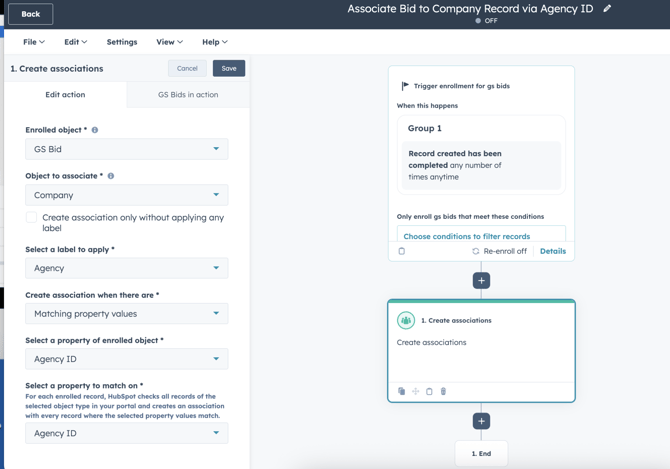Click Record created has been completed condition
Image resolution: width=670 pixels, height=469 pixels.
point(481,165)
